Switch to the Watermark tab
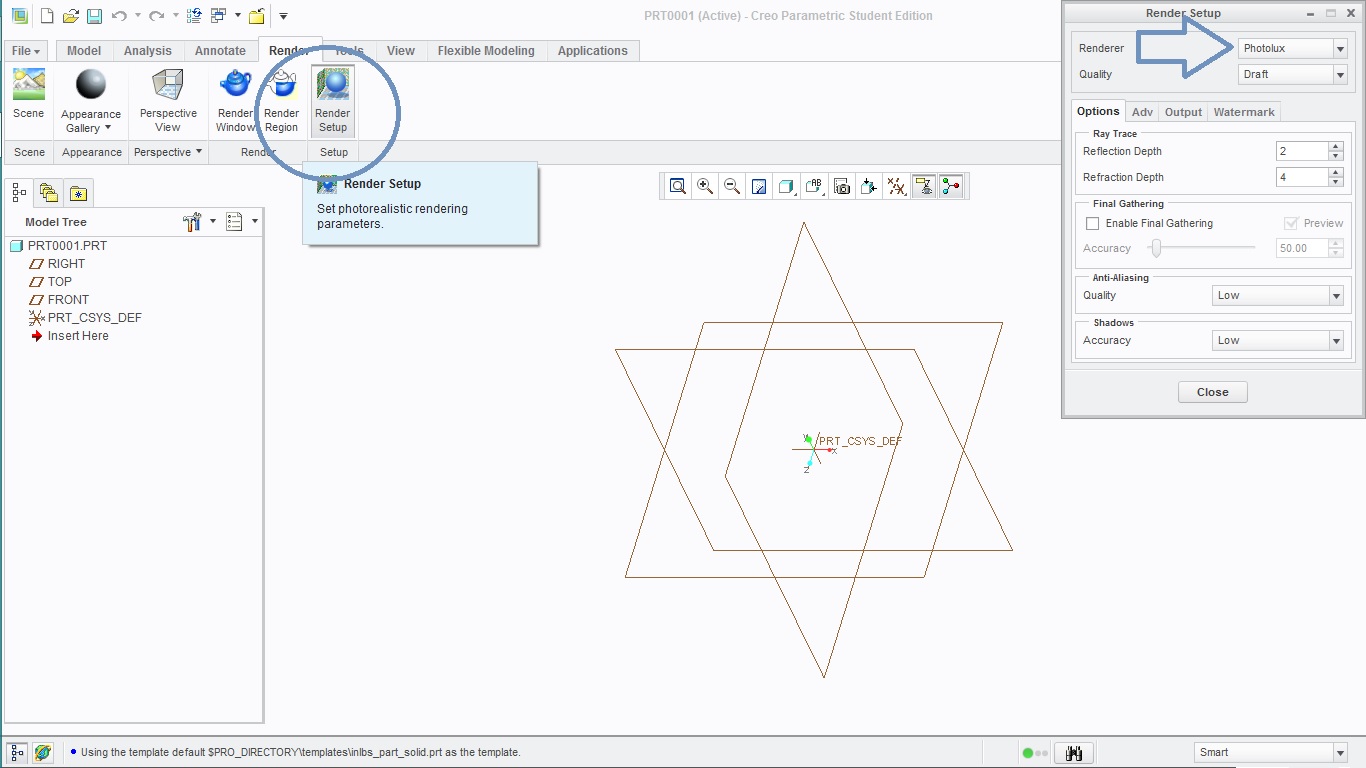 [x=1244, y=112]
